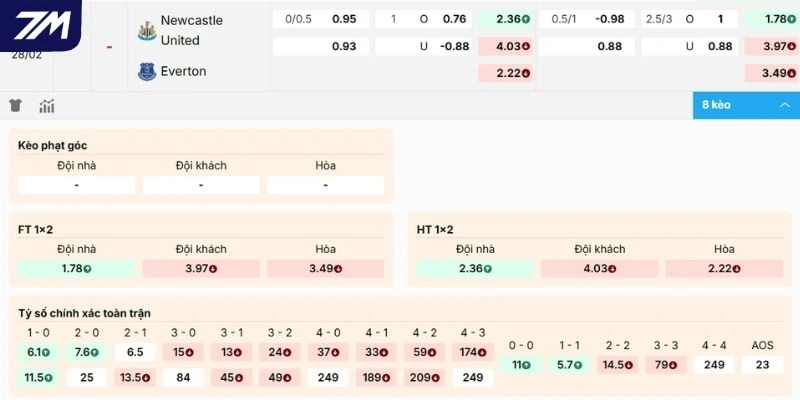Collapse the '8 kèo' odds panel
This screenshot has width=800, height=400.
coord(745,105)
